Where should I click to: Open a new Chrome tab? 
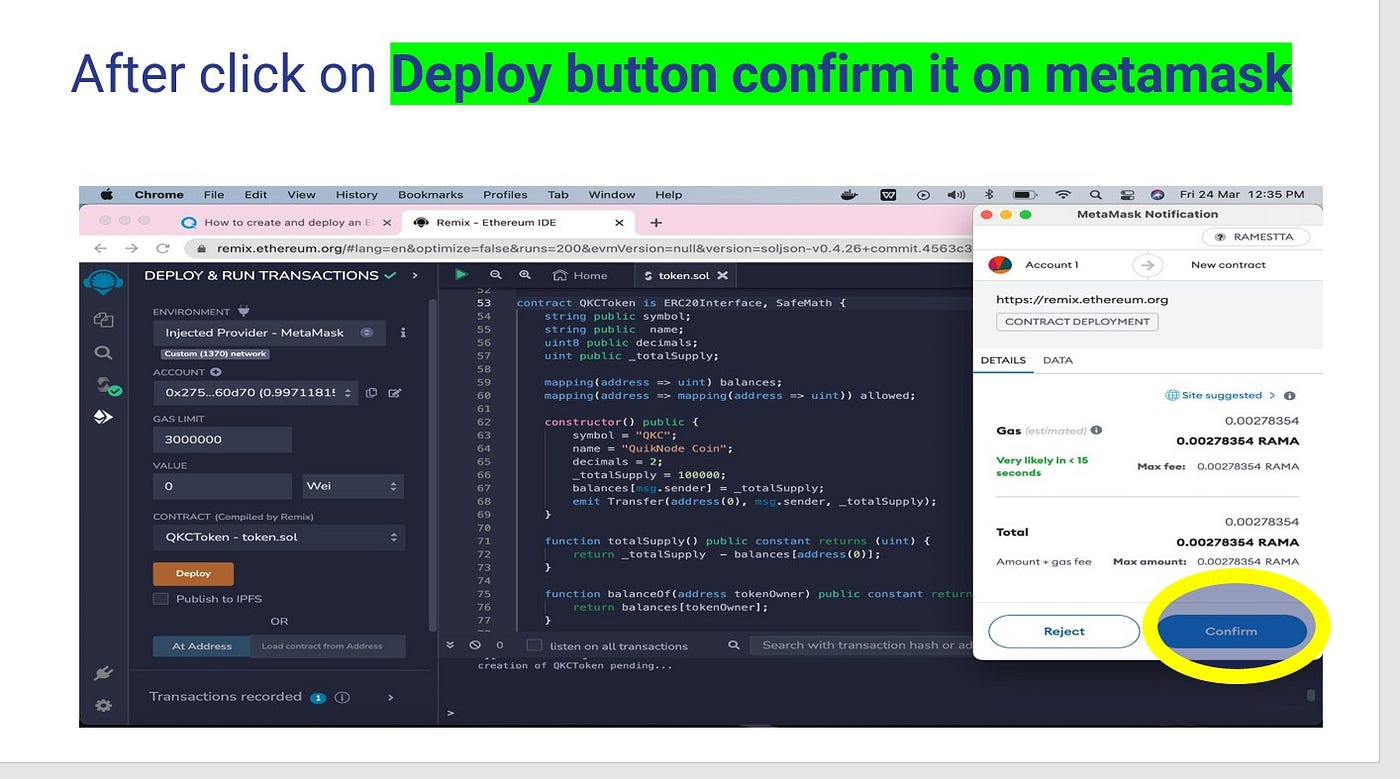coord(656,222)
